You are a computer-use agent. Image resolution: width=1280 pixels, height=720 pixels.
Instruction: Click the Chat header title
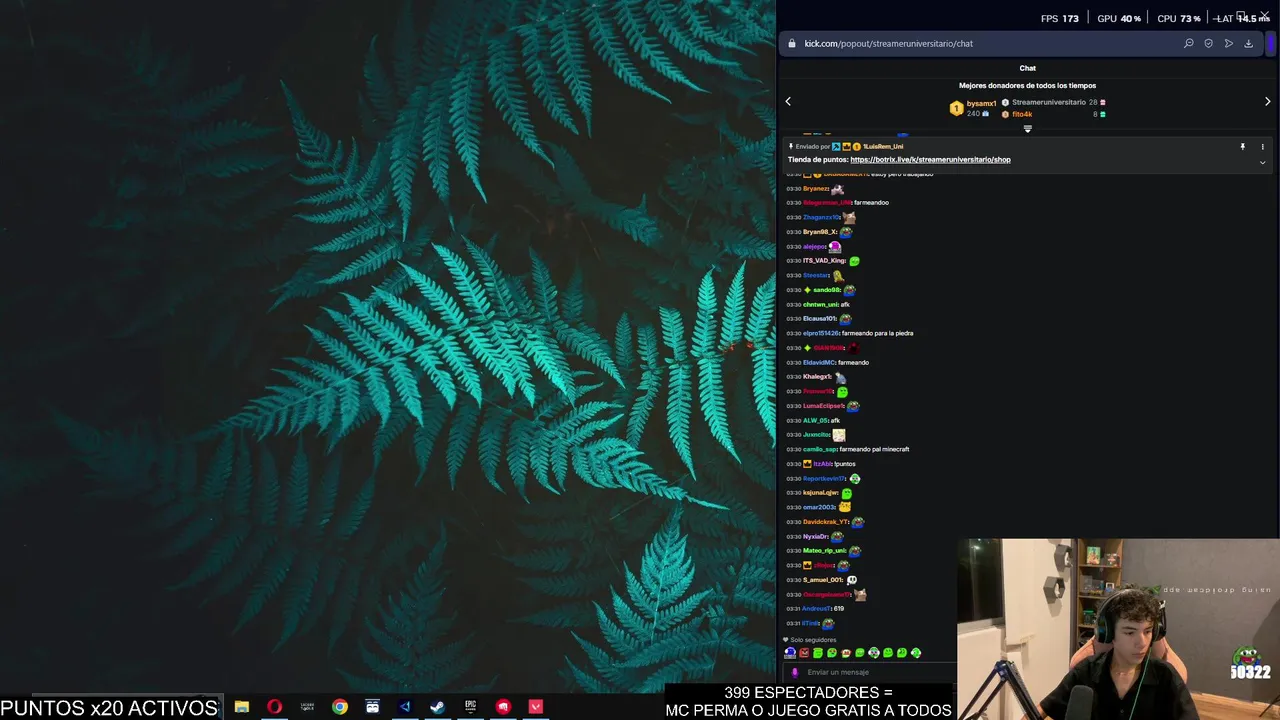pos(1027,68)
